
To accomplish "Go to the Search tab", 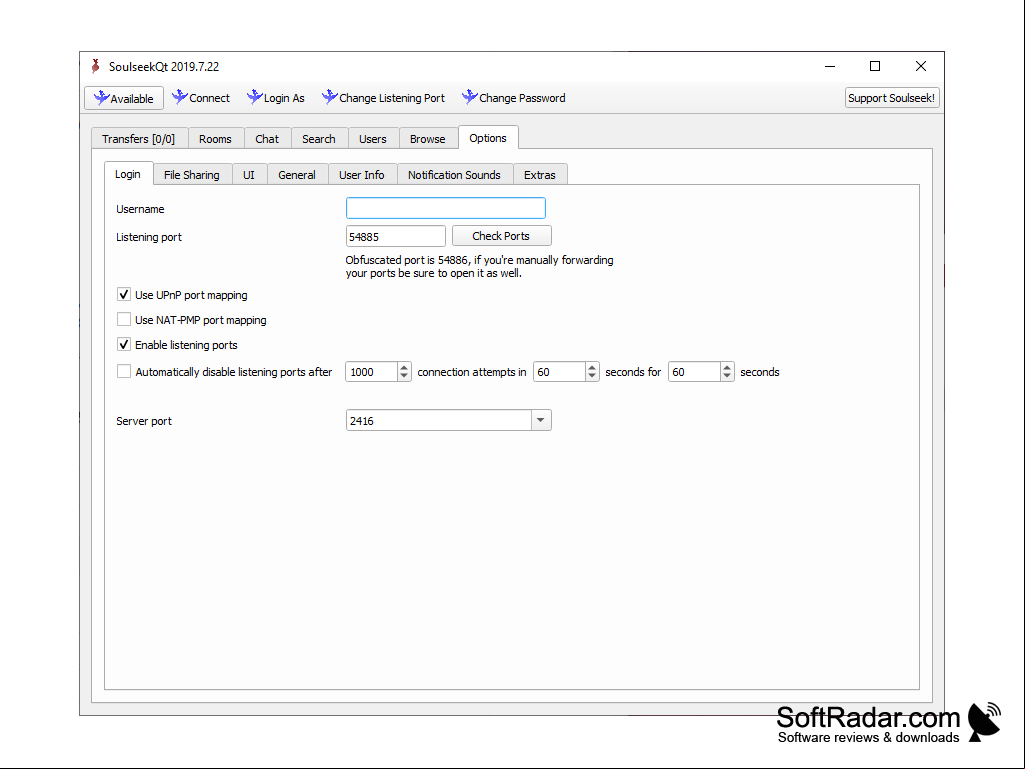I will [319, 139].
